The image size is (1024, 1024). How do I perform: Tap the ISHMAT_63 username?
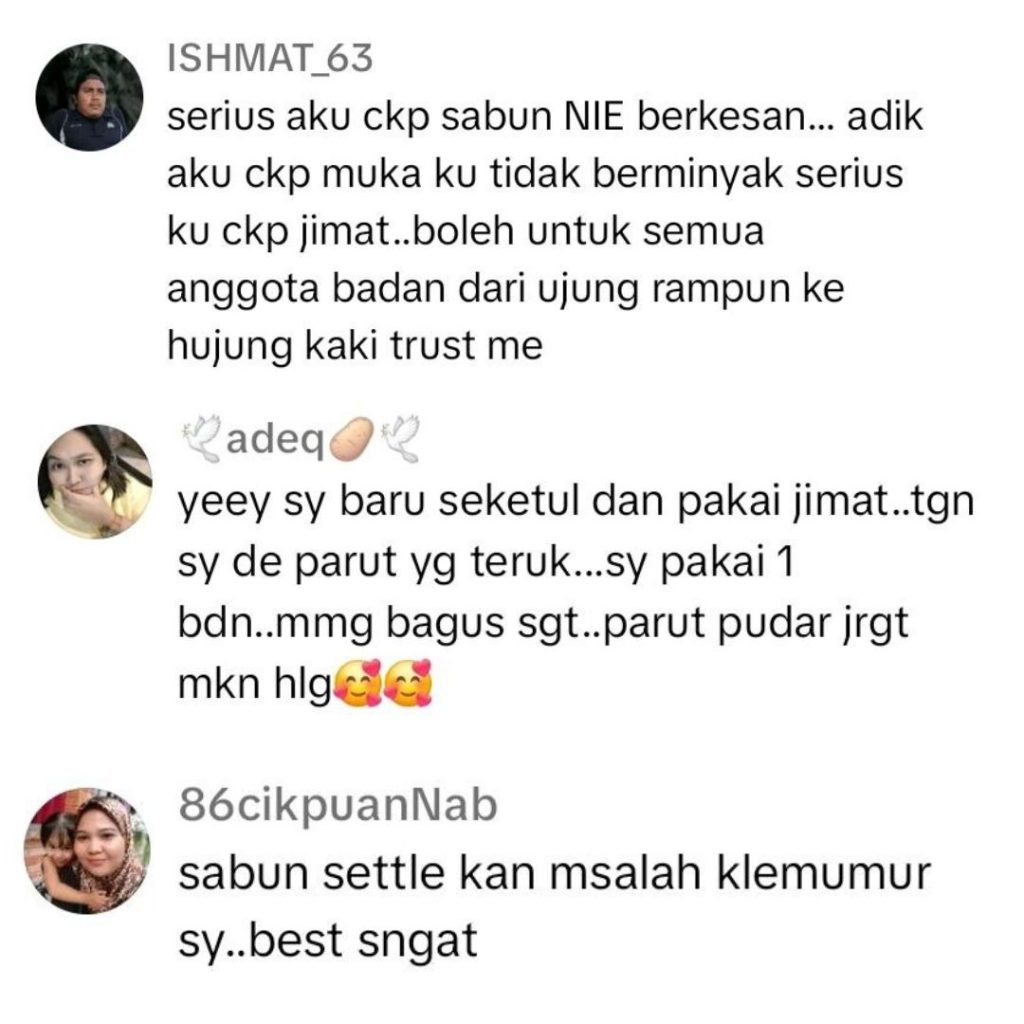point(270,58)
